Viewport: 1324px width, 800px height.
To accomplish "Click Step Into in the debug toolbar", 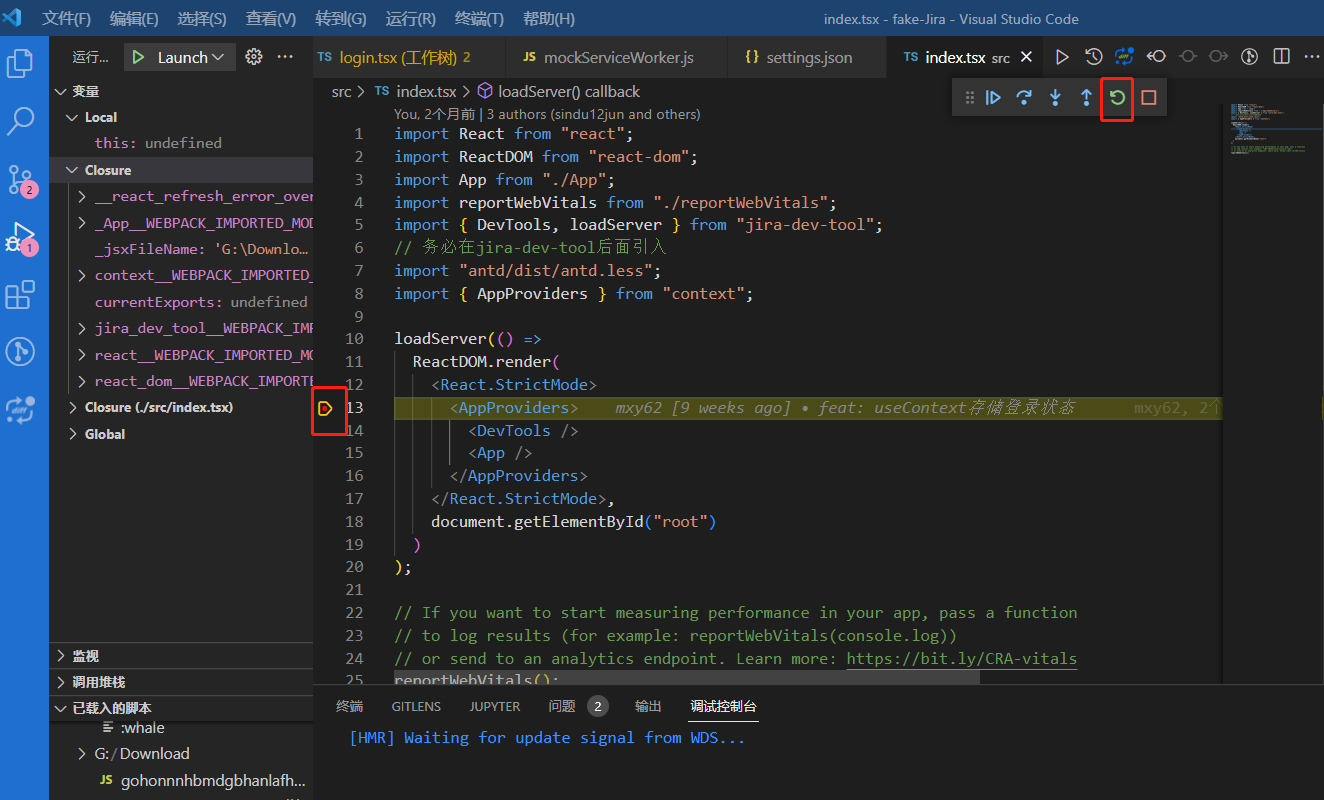I will pos(1055,98).
